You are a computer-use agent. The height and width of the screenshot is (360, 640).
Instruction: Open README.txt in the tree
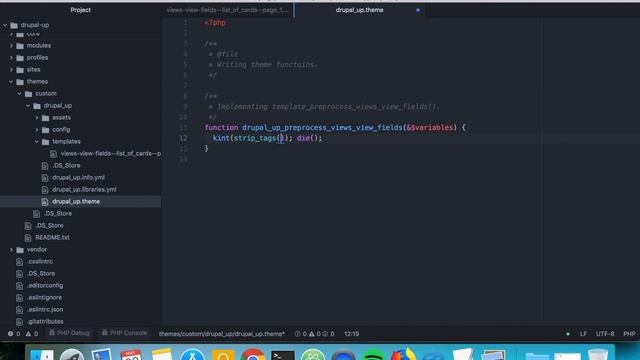(x=52, y=238)
